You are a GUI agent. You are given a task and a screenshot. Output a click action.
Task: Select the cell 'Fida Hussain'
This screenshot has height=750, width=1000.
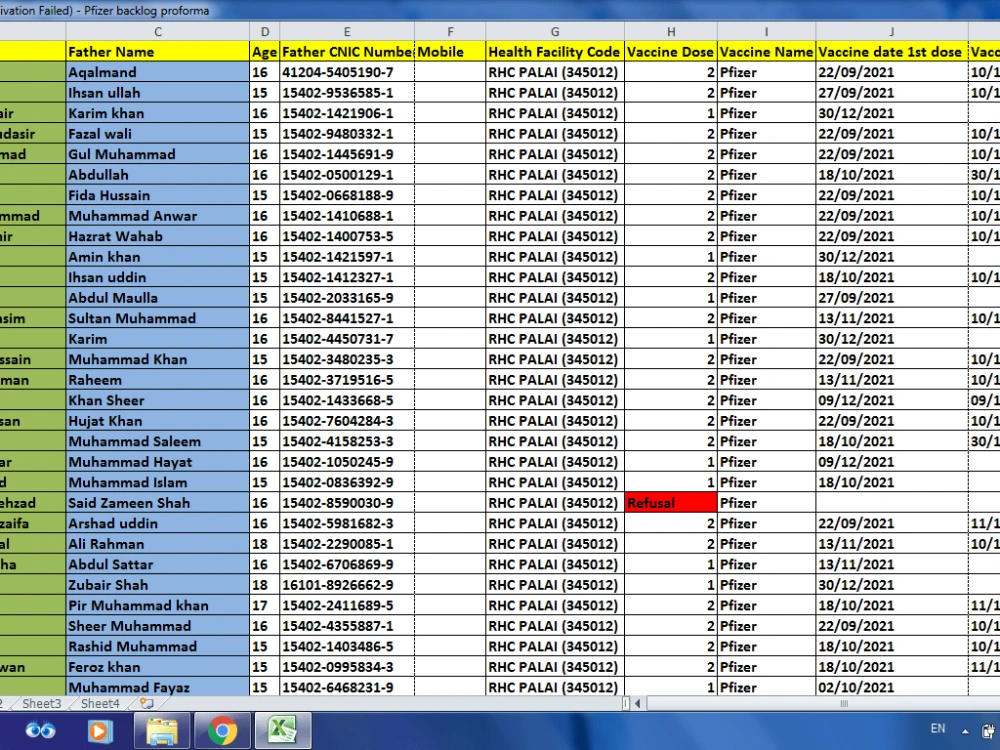tap(158, 195)
